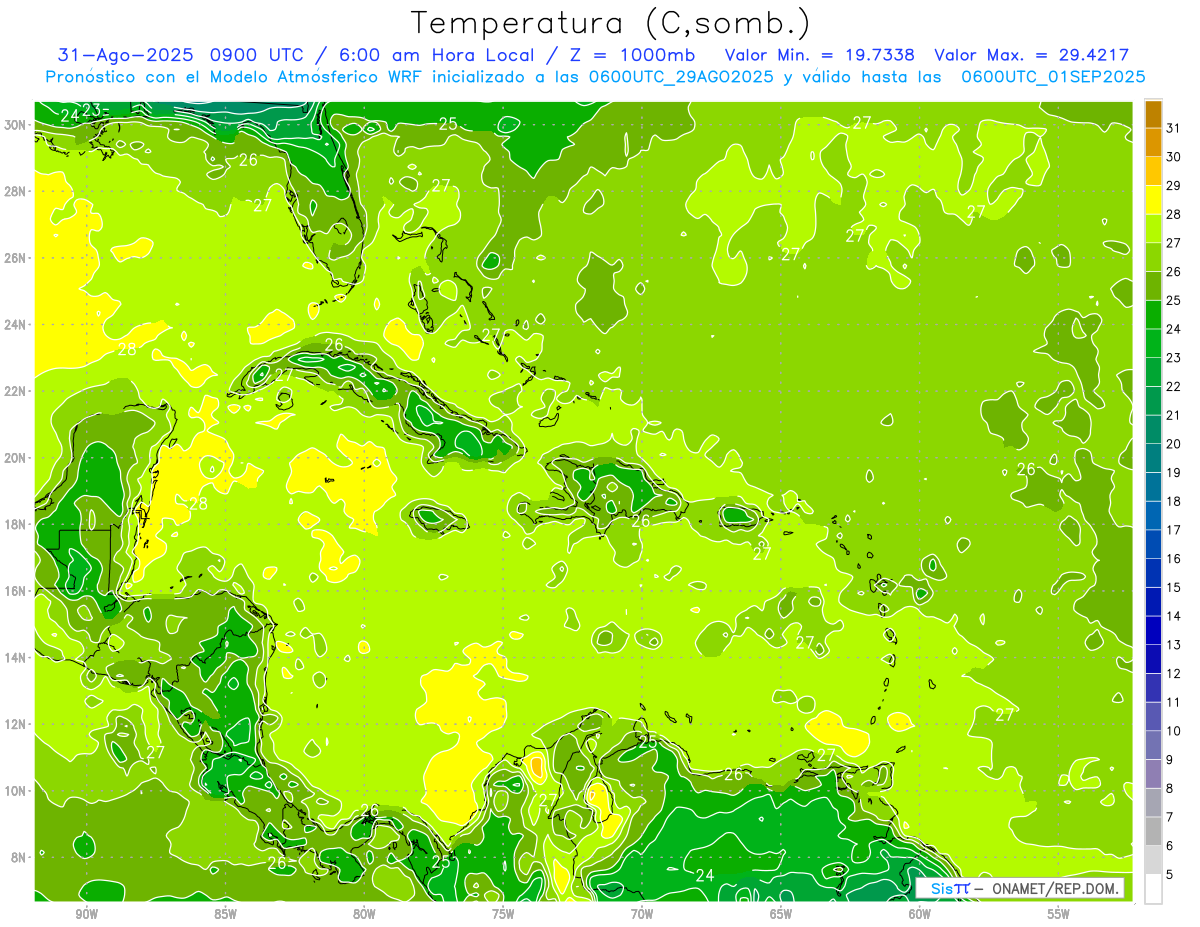Screen dimensions: 1200x927
Task: Click the orange legend segment between 30 and 31
Action: point(1153,143)
